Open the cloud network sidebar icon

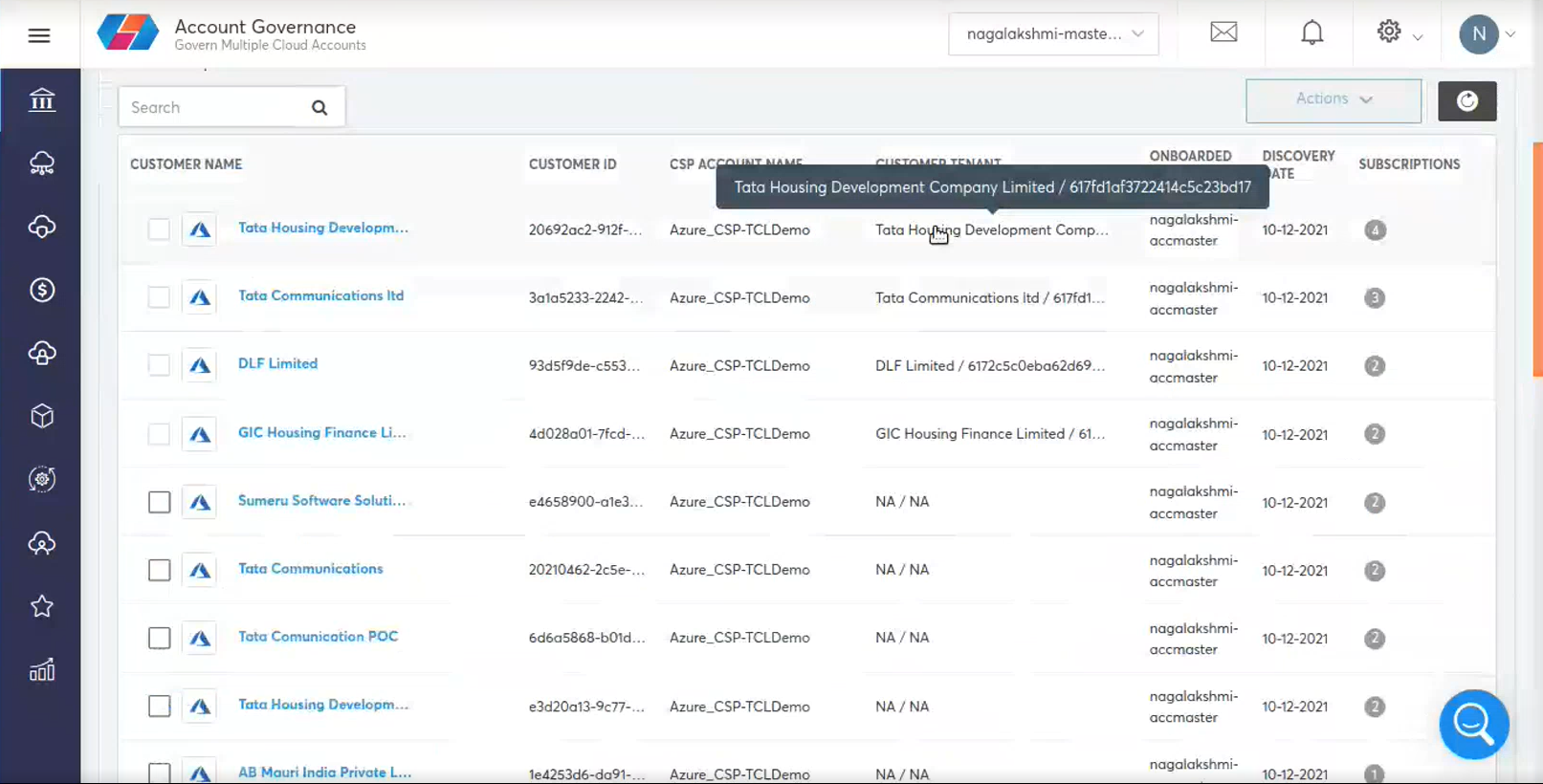[41, 163]
